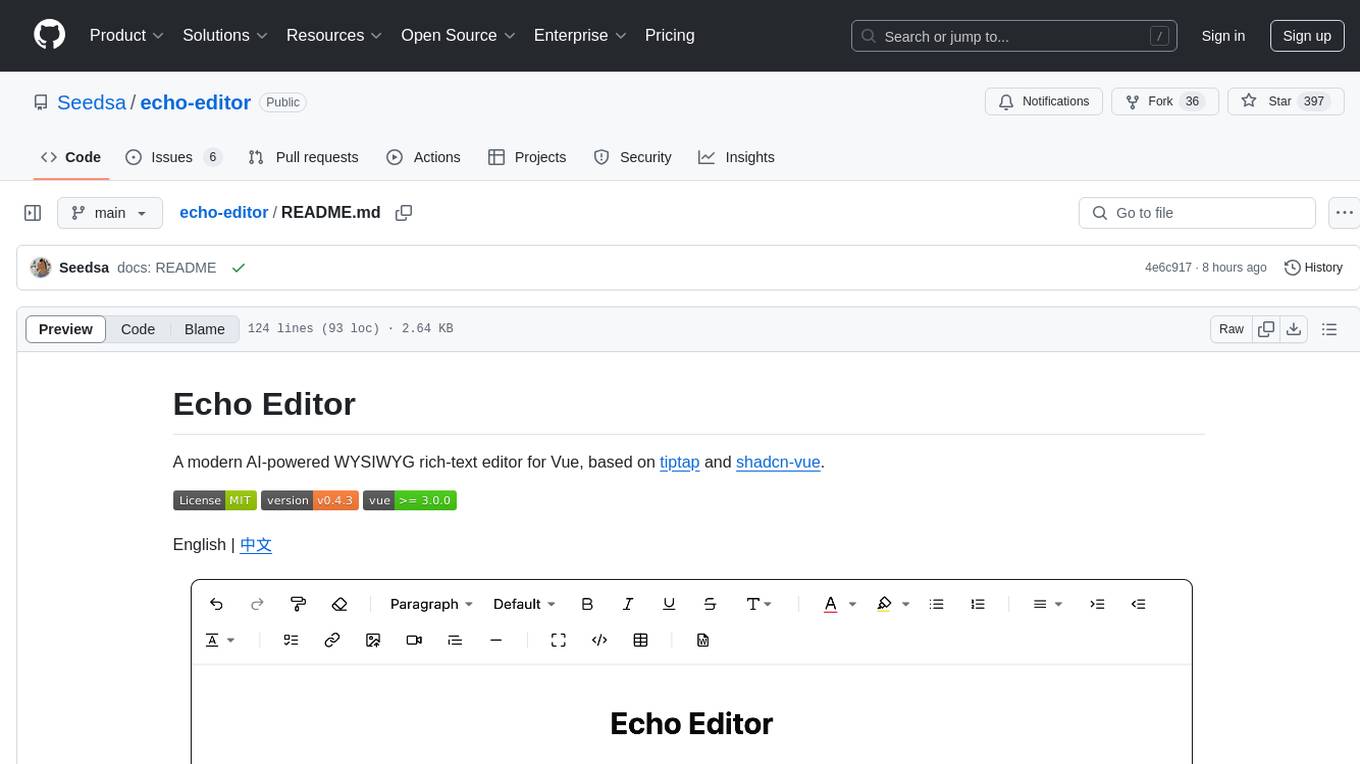
Task: Switch to the Security tab
Action: pos(633,157)
